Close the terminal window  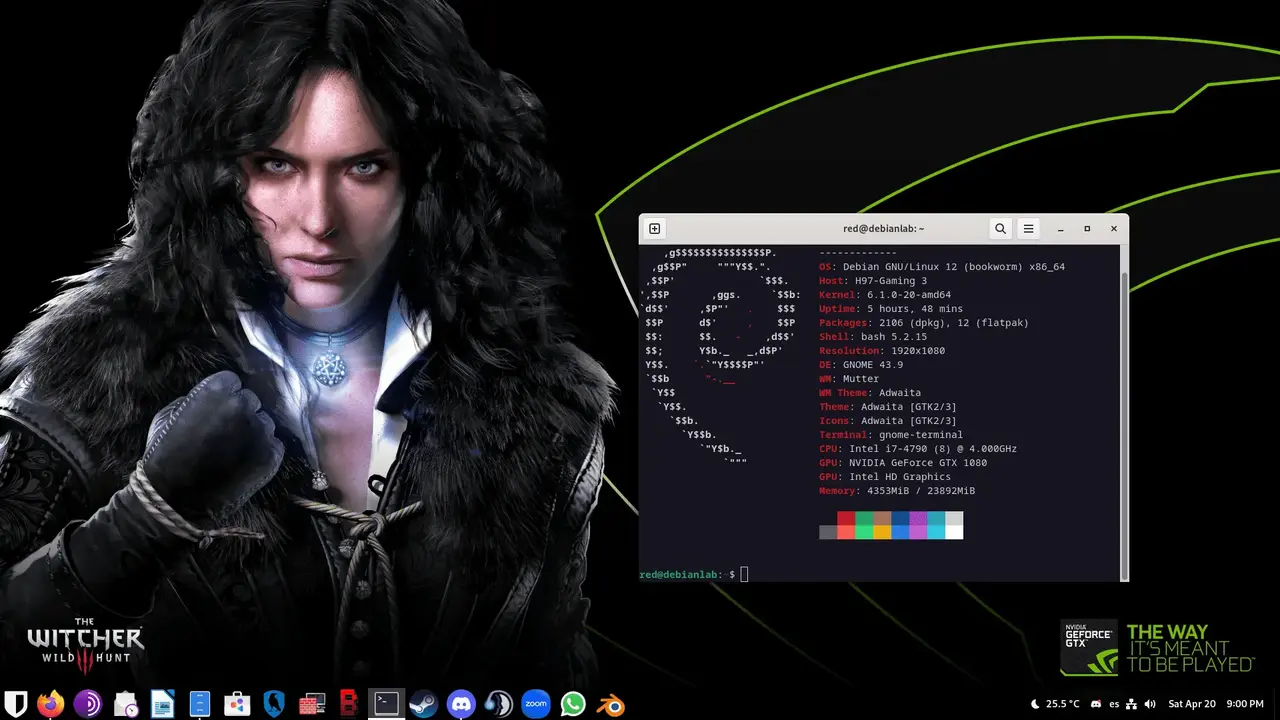(1114, 229)
